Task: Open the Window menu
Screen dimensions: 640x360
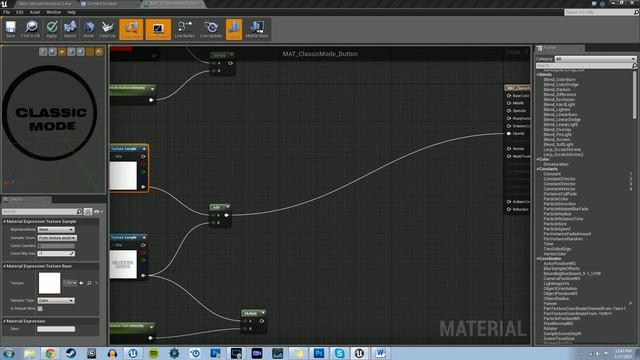Action: click(53, 12)
